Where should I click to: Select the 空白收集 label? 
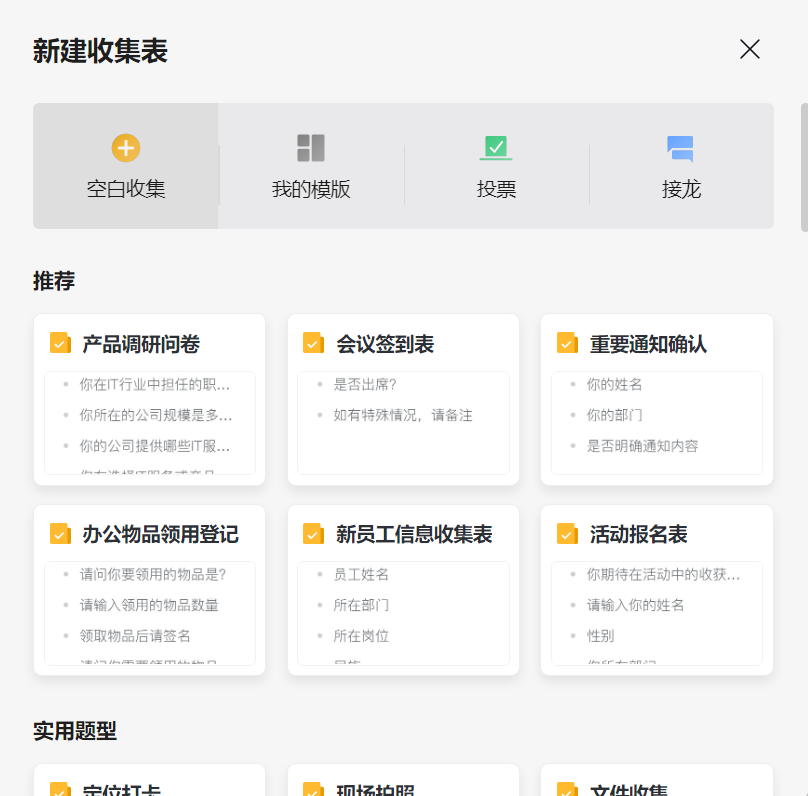[126, 189]
